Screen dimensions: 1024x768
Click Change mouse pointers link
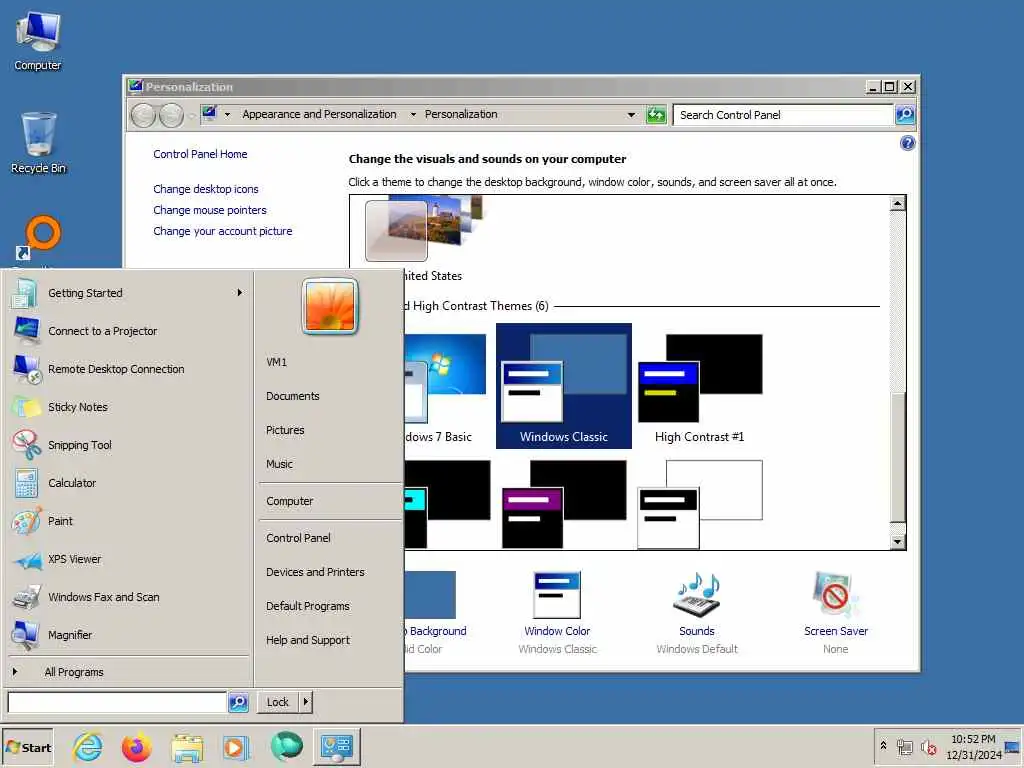coord(210,210)
